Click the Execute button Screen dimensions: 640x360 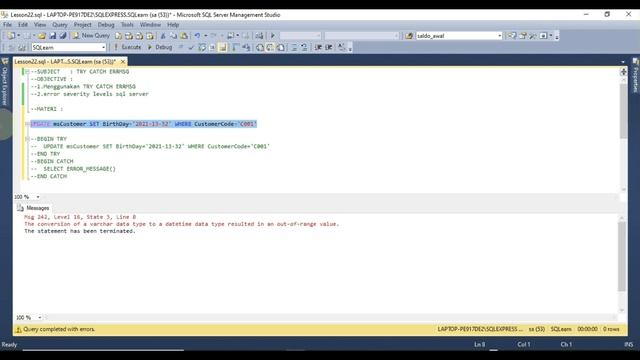(127, 47)
